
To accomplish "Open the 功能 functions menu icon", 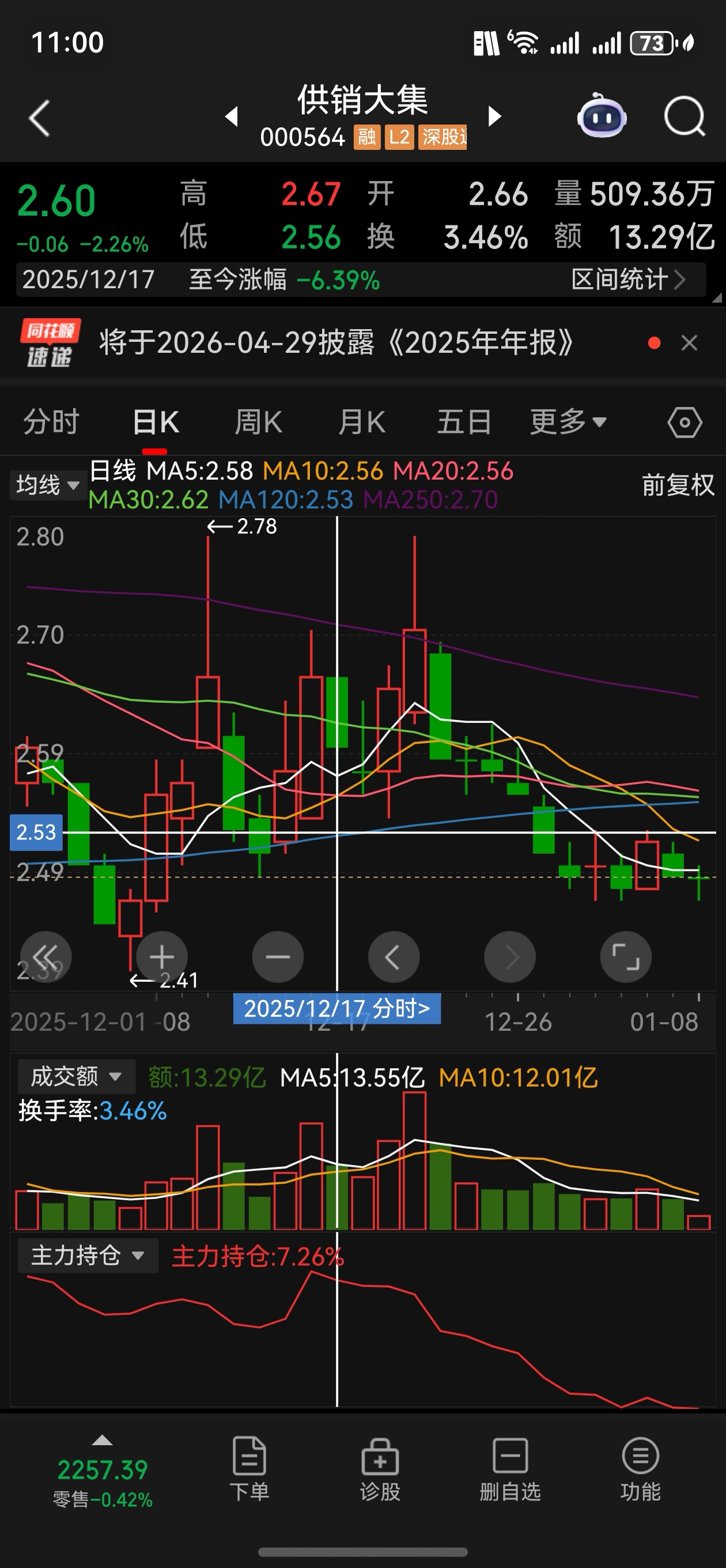I will pos(640,1469).
